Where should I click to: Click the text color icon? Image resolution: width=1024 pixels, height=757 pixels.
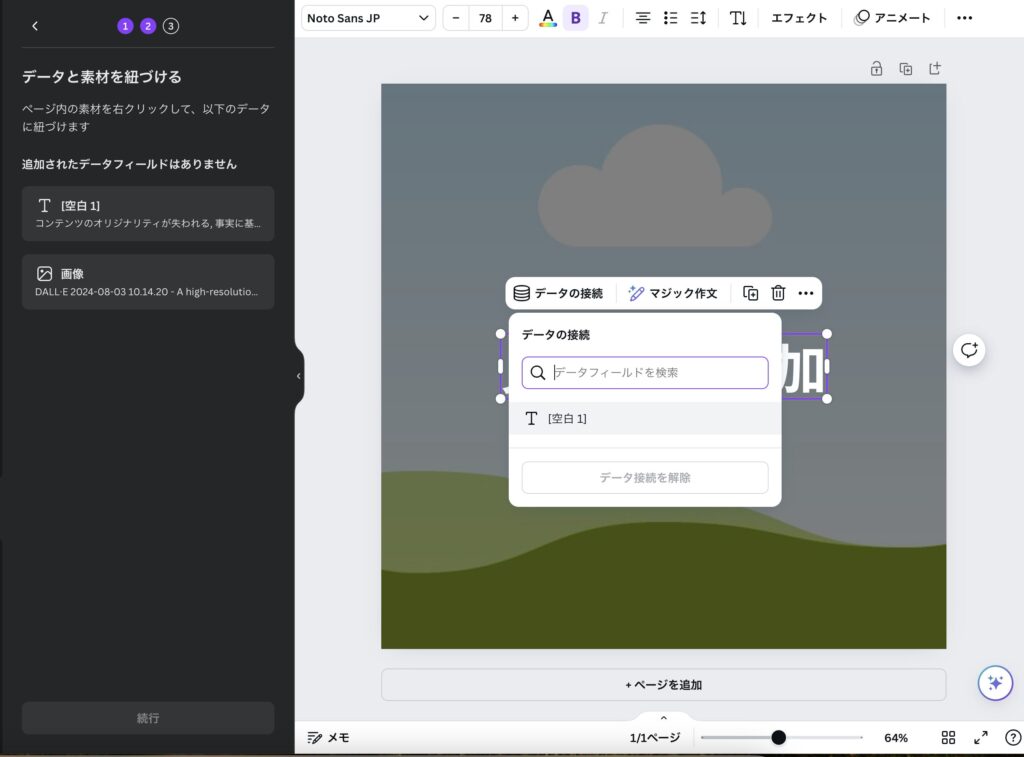547,18
